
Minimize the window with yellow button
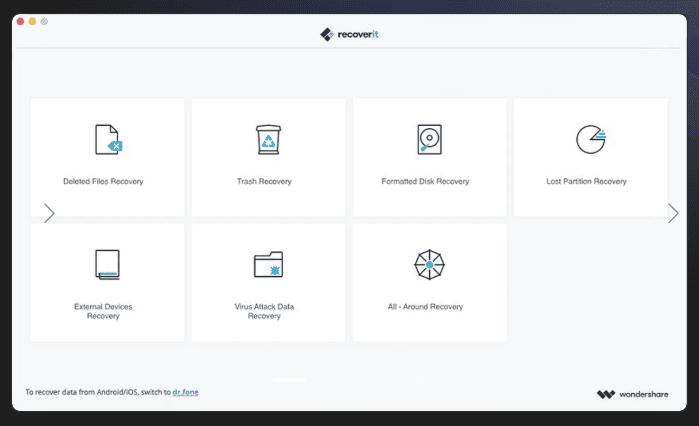coord(32,21)
